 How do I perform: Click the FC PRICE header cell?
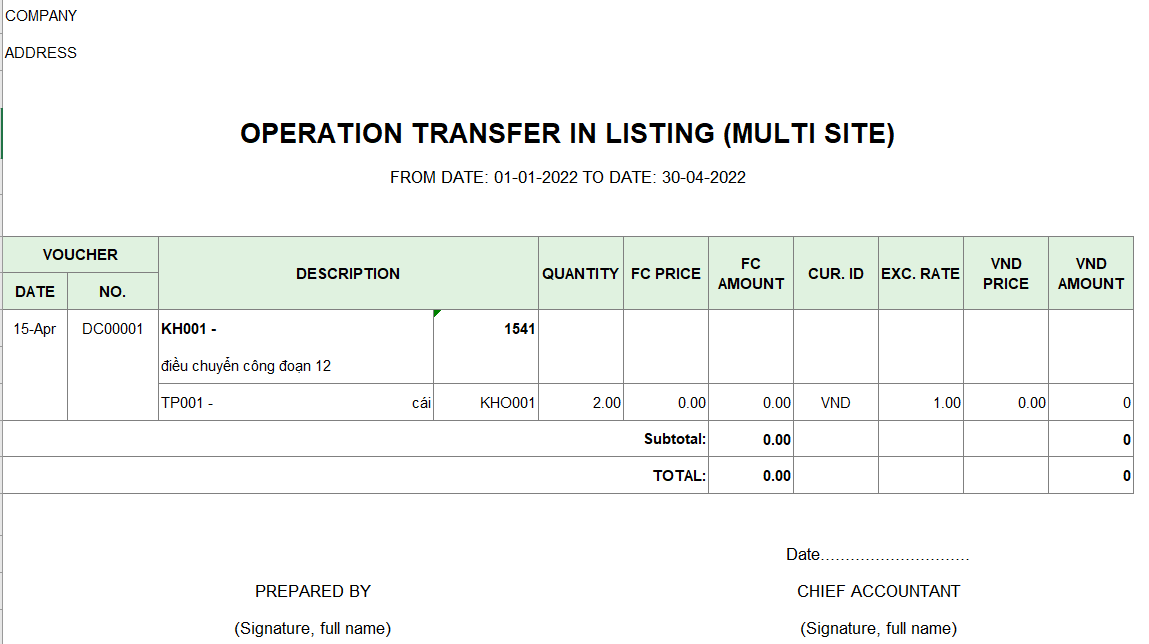coord(665,273)
